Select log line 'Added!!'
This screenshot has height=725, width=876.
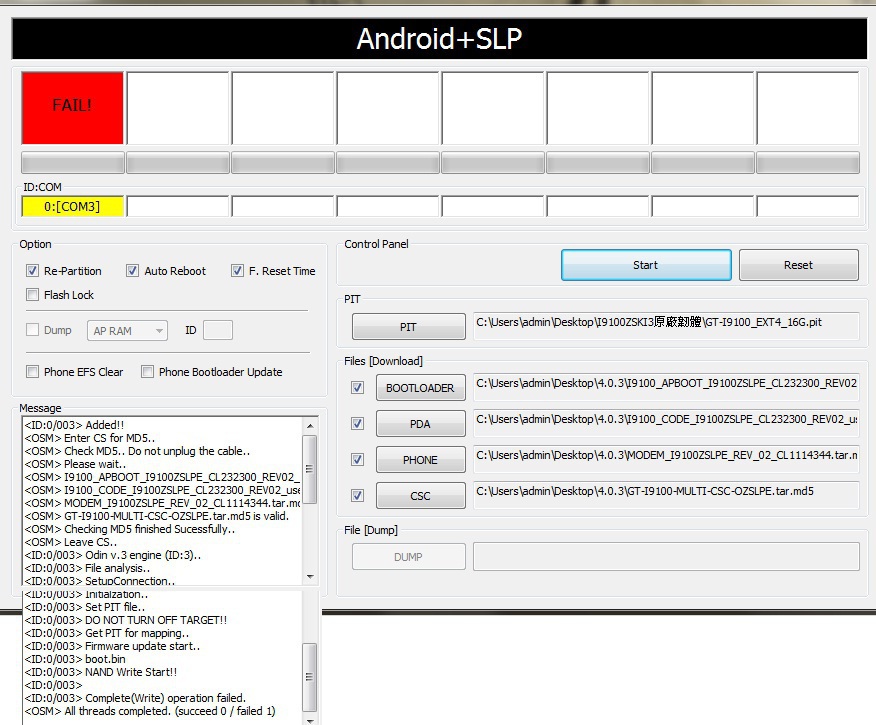pyautogui.click(x=74, y=425)
